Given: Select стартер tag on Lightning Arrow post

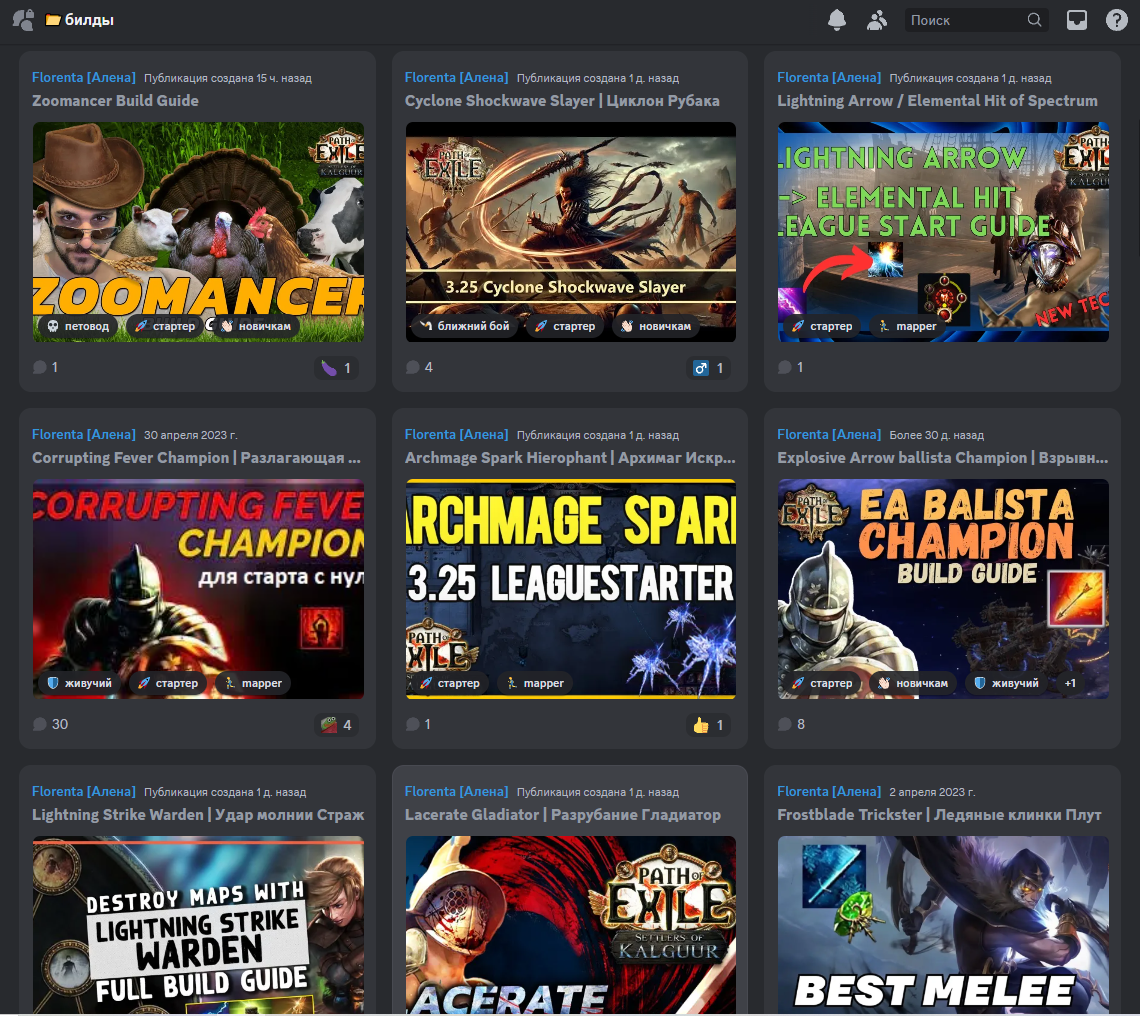Looking at the screenshot, I should [x=822, y=326].
